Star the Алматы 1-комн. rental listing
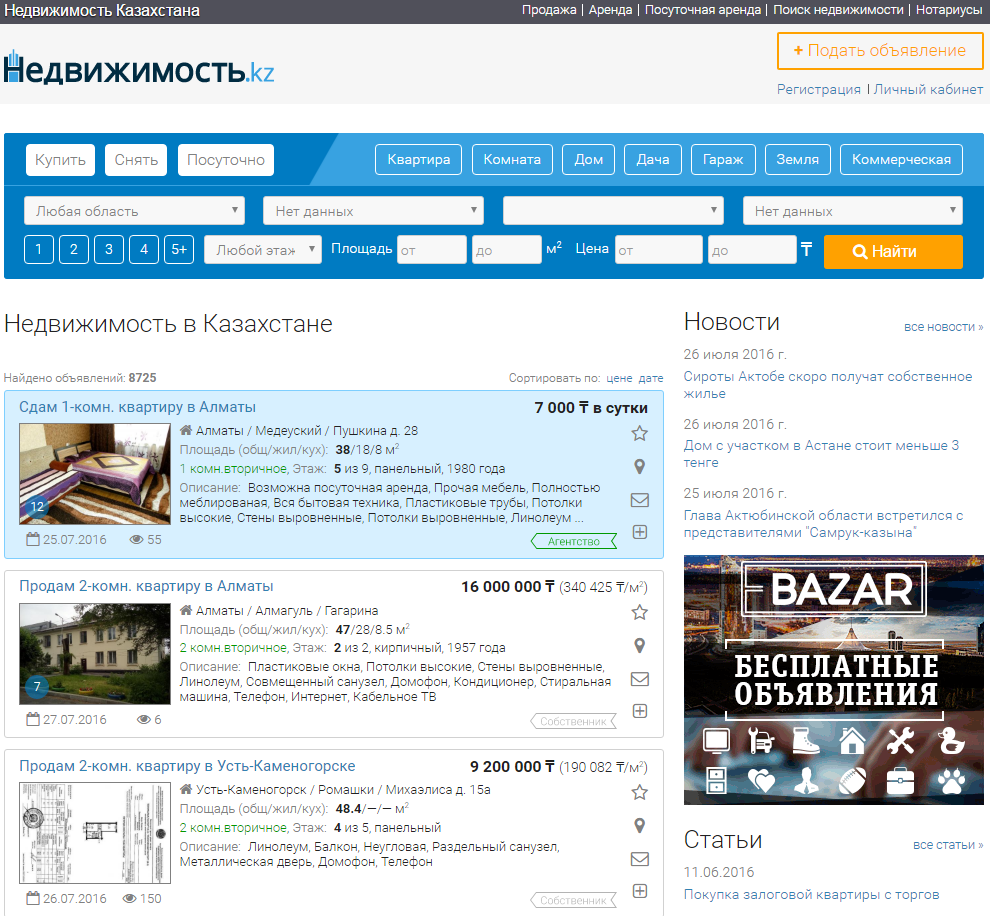The image size is (990, 916). point(640,433)
